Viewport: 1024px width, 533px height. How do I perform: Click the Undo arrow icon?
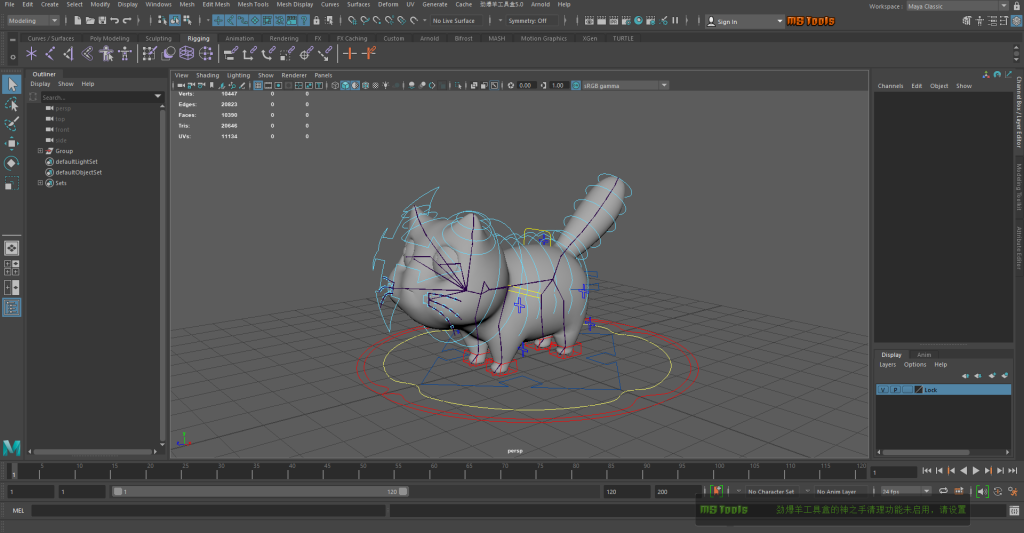pyautogui.click(x=115, y=21)
